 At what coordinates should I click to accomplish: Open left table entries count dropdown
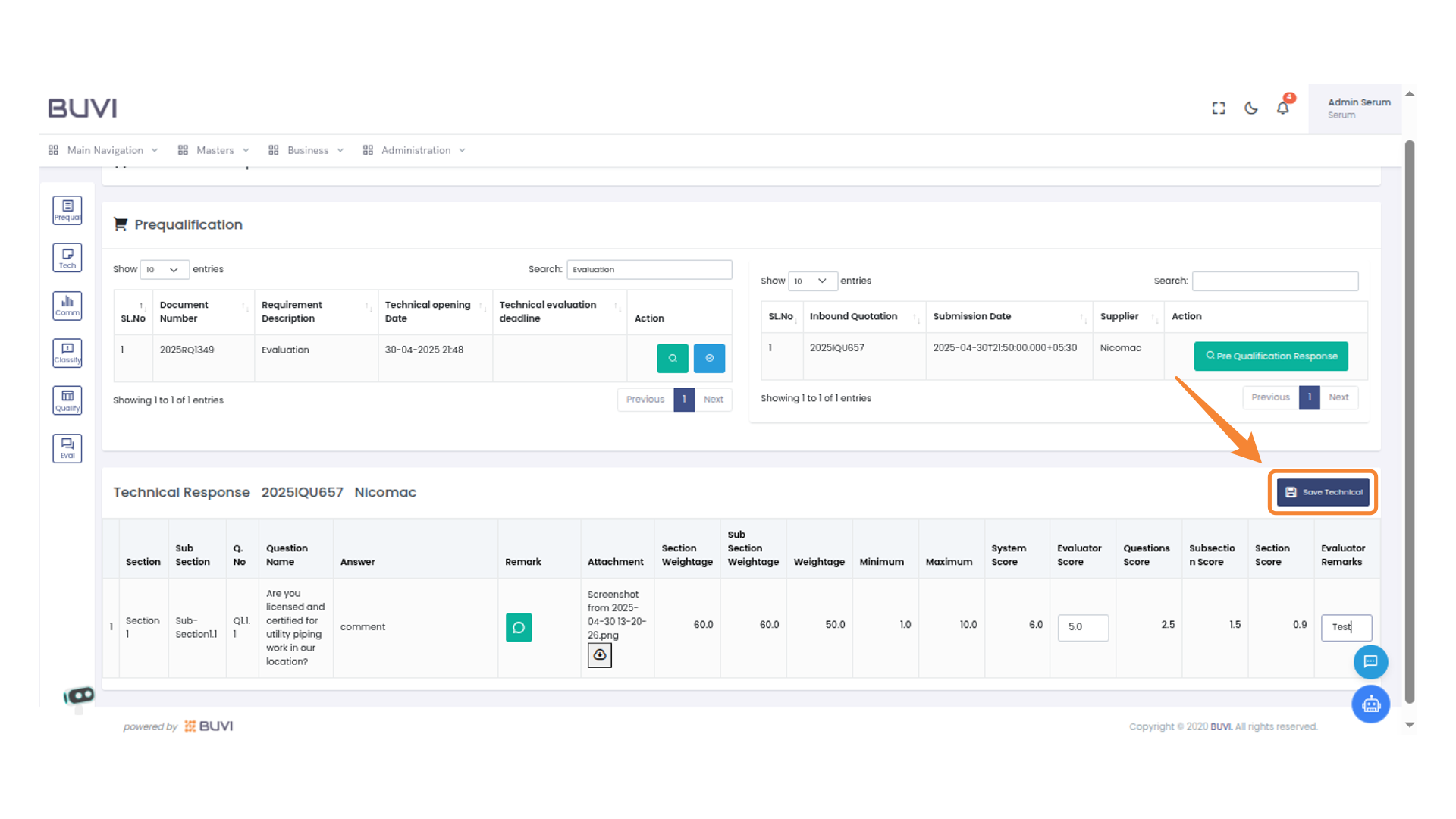[x=164, y=269]
